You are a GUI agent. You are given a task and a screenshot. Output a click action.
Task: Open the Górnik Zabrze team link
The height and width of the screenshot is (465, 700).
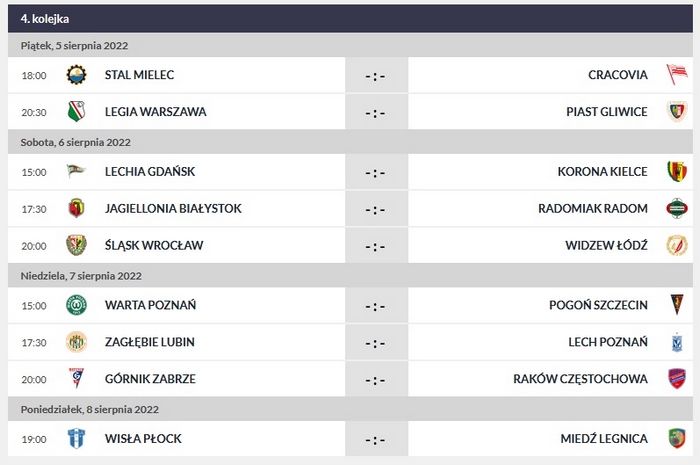(150, 378)
